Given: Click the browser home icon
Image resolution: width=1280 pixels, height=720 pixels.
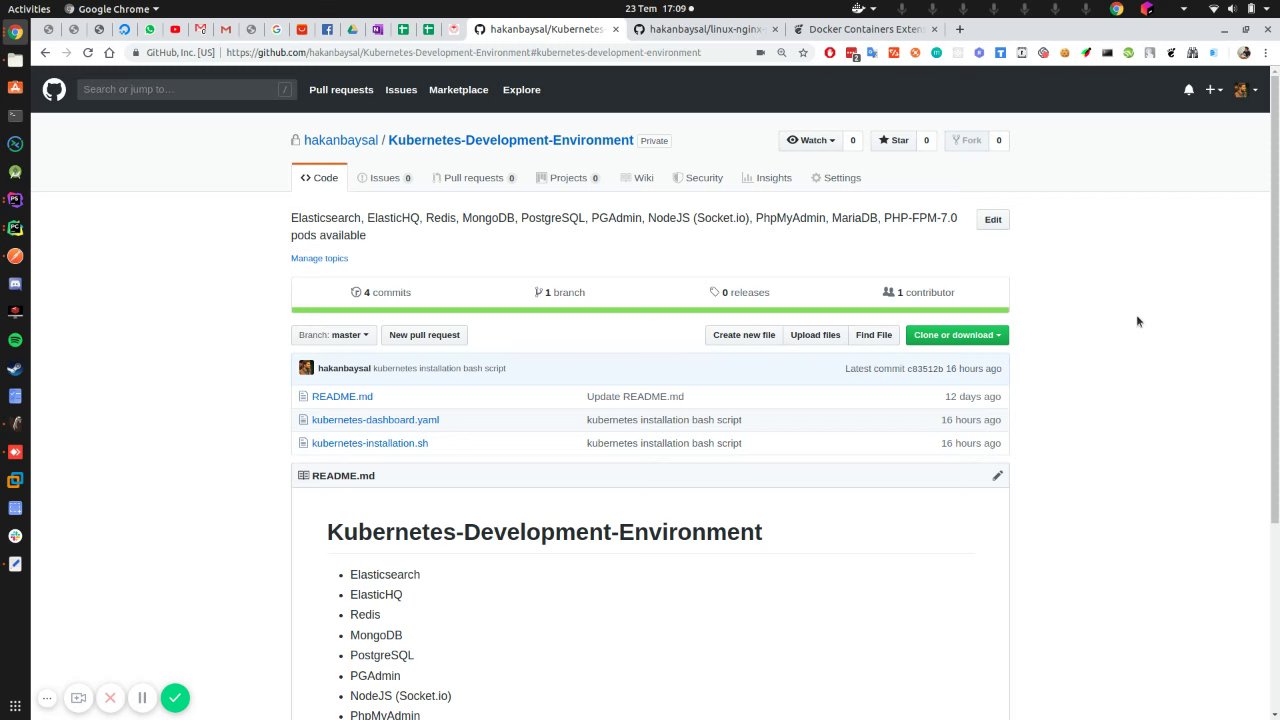Looking at the screenshot, I should [x=109, y=52].
